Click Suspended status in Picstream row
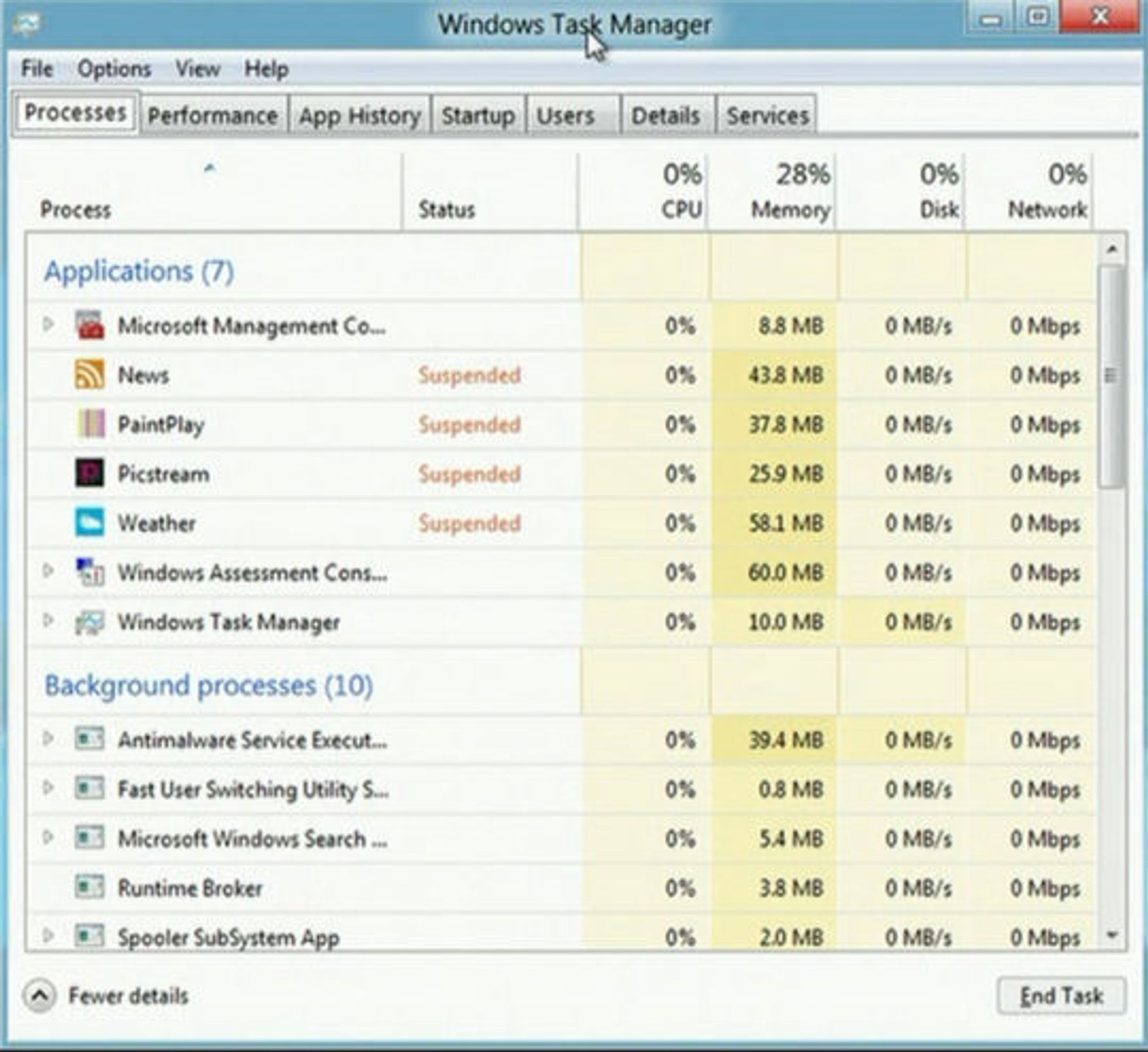The image size is (1148, 1052). 470,473
